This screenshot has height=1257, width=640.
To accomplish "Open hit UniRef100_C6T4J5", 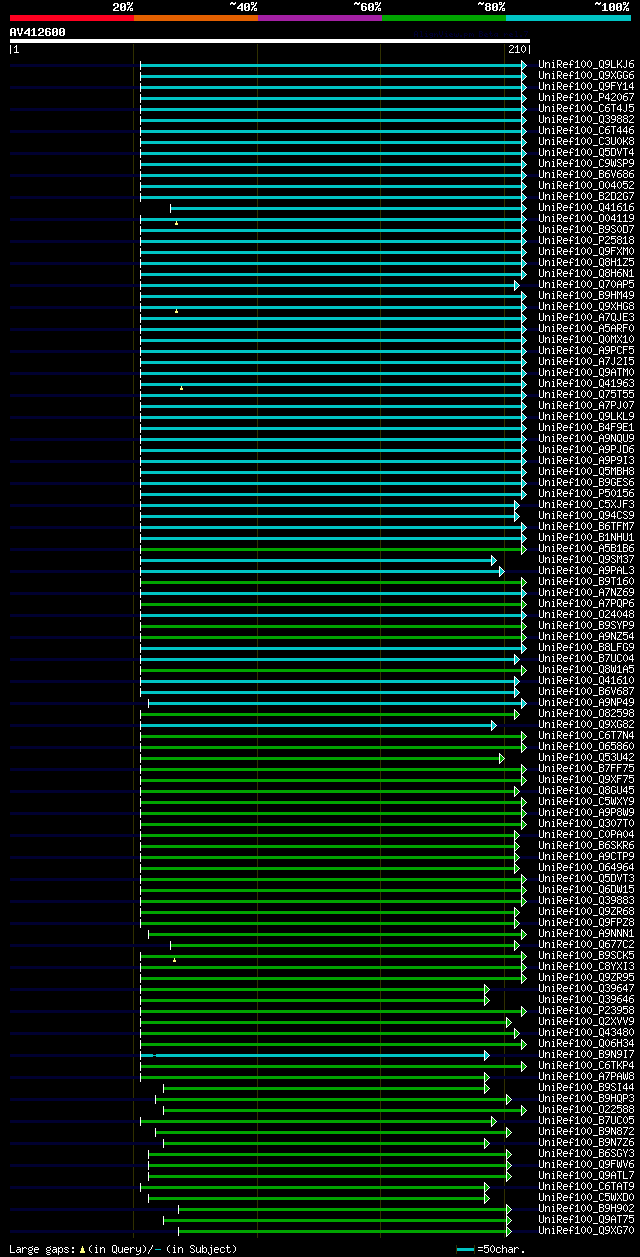I will (586, 108).
